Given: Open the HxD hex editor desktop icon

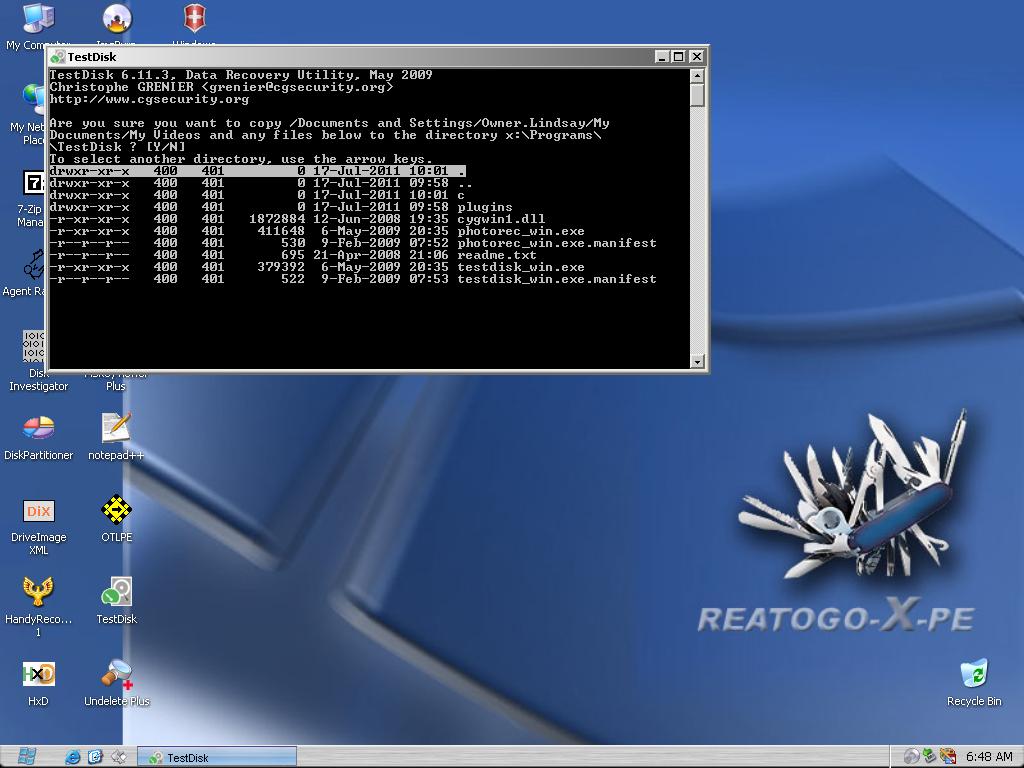Looking at the screenshot, I should click(39, 674).
